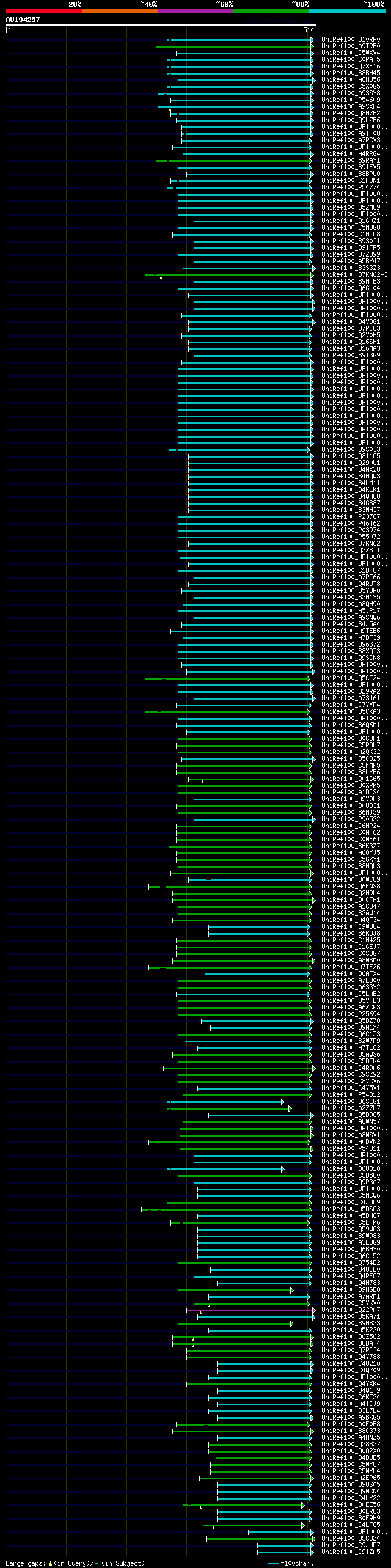Click hit label UniRef100_Q4VDG1
Image resolution: width=391 pixels, height=1568 pixels.
[x=351, y=322]
